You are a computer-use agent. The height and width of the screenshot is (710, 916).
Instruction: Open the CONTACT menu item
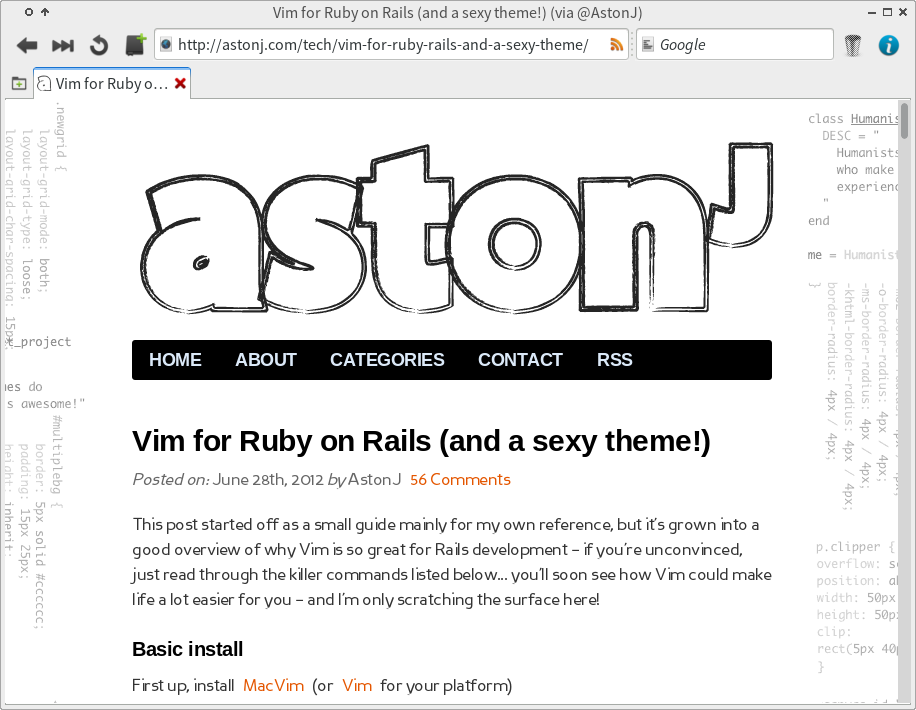pyautogui.click(x=521, y=360)
